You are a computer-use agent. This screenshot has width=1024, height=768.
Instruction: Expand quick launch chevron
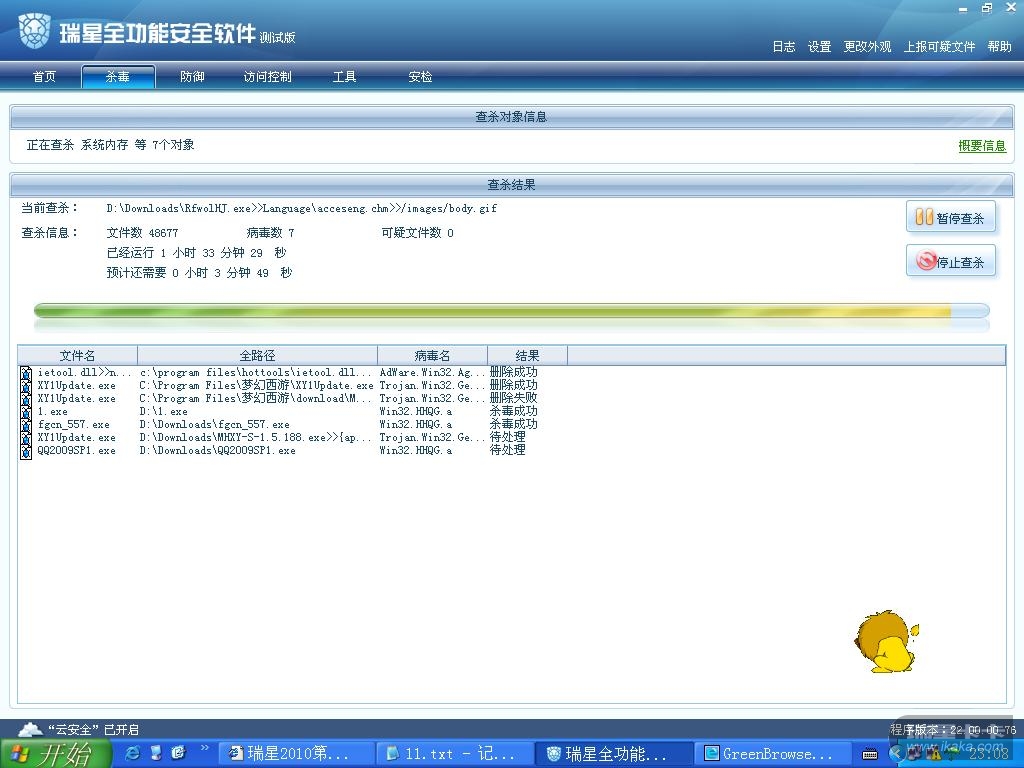[x=204, y=748]
